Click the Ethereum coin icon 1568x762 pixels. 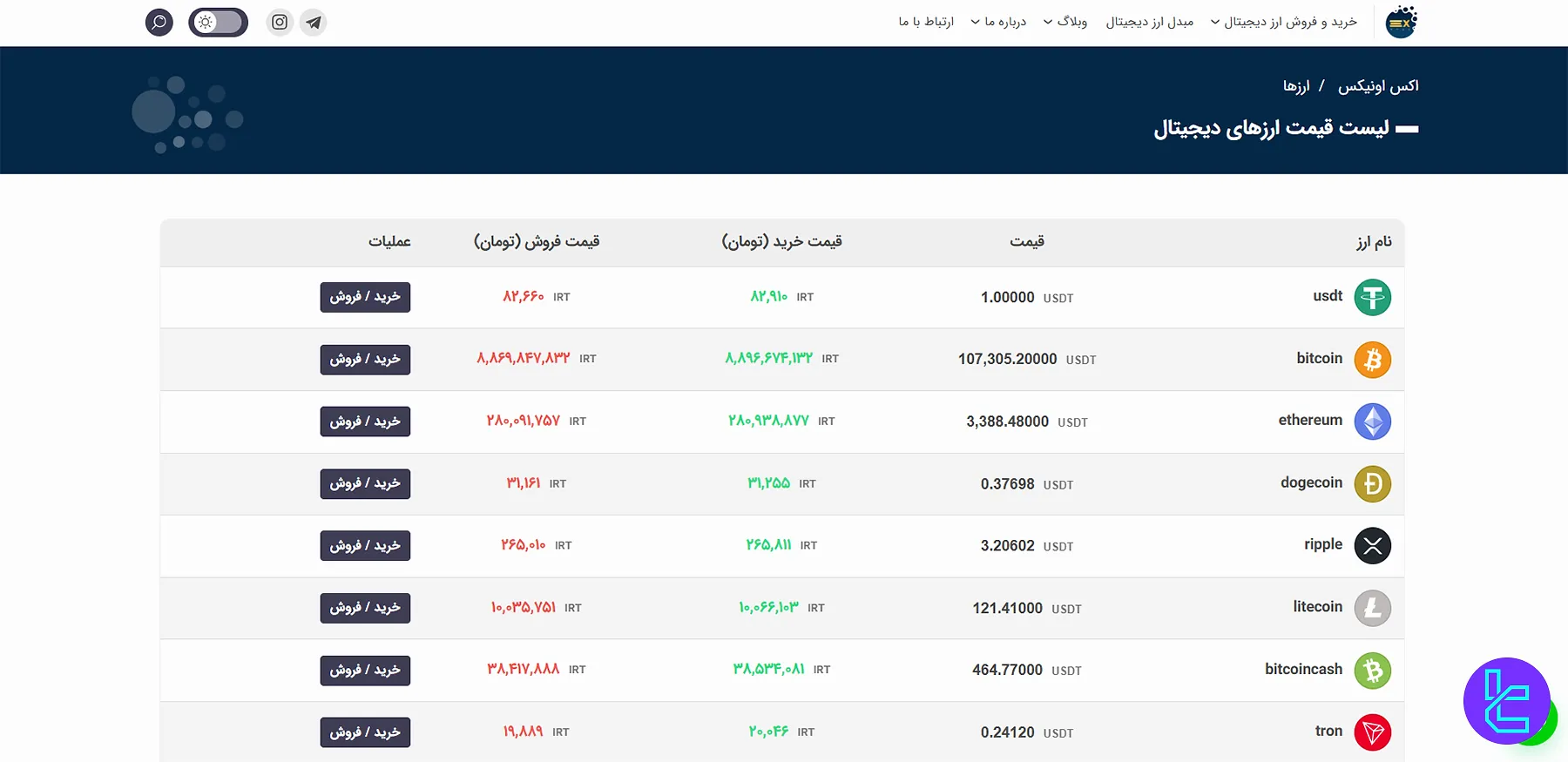1372,421
